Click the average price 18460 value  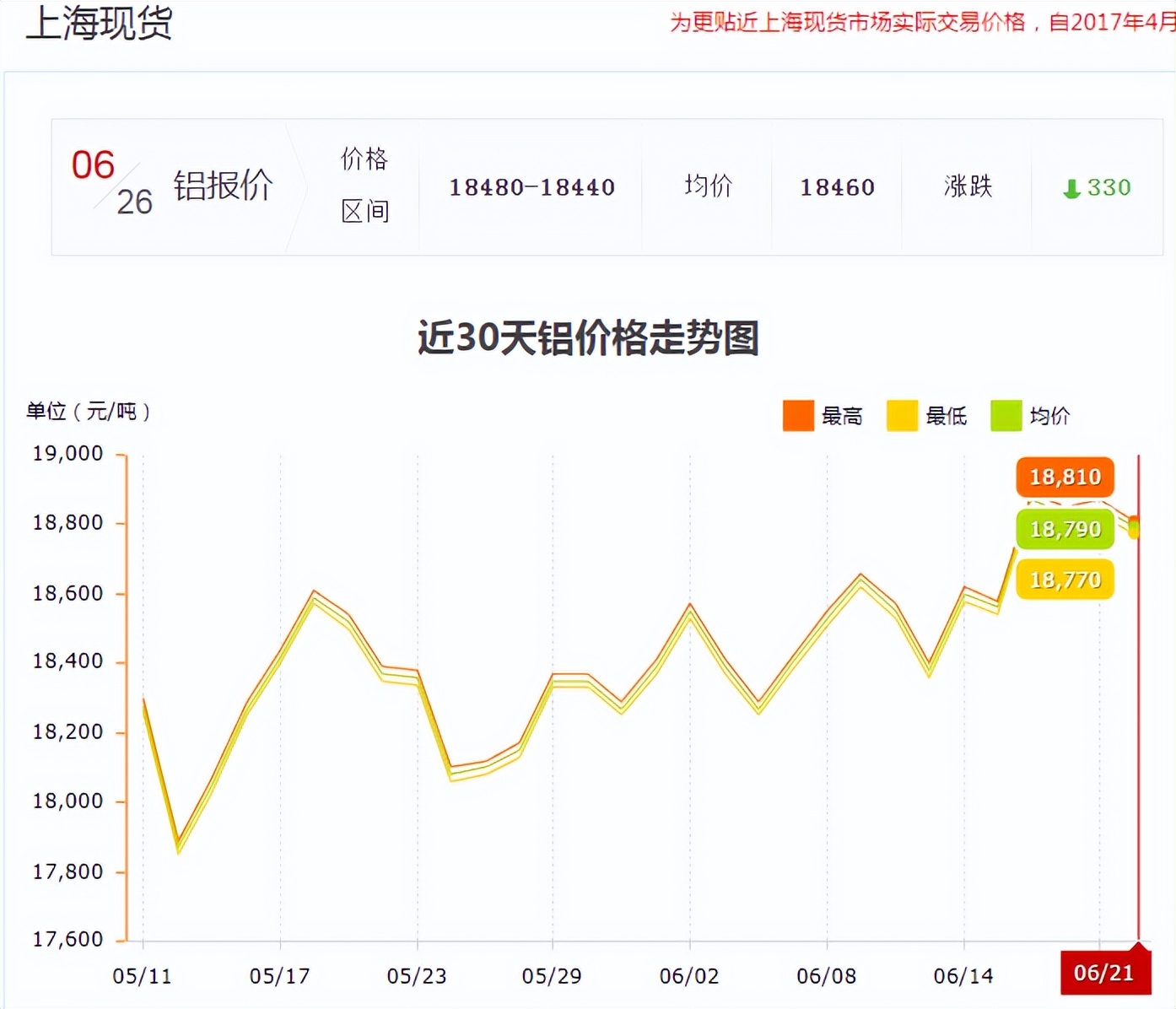[837, 187]
